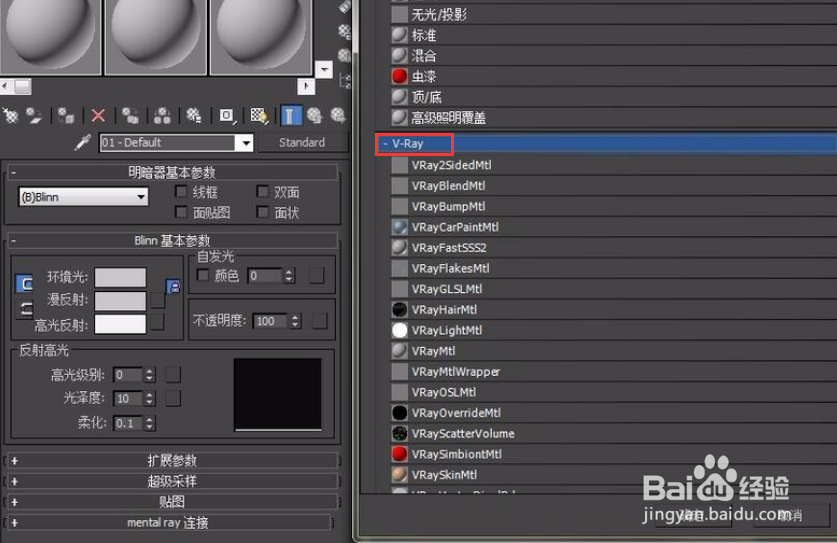Click the VRaySimbiontMtl red sphere icon
The image size is (837, 543).
(x=399, y=454)
